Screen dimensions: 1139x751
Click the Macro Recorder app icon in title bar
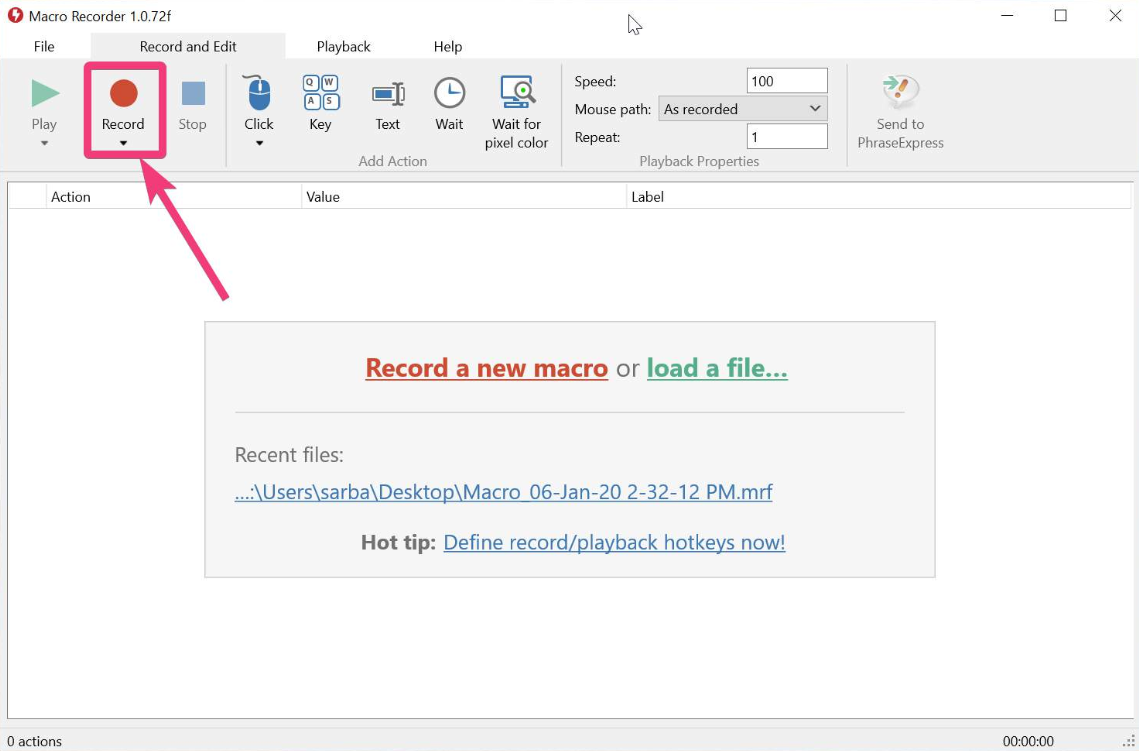[x=15, y=15]
